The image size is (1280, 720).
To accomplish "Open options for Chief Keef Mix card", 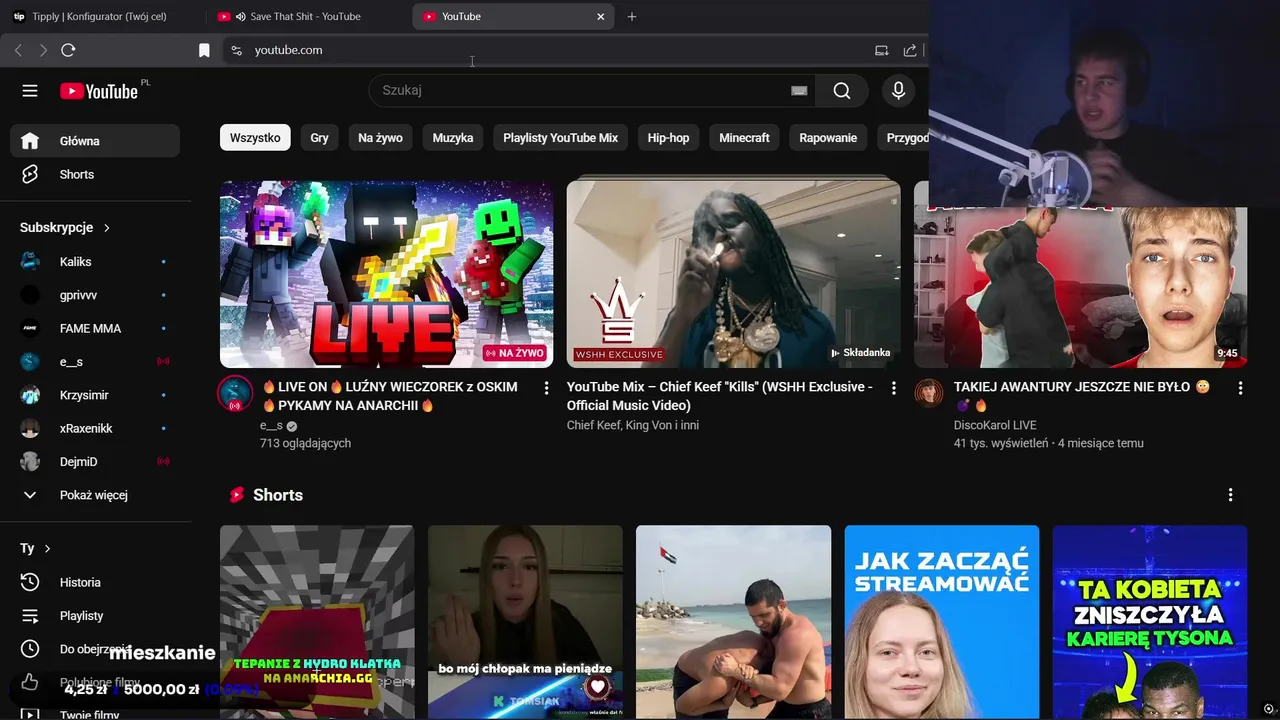I will [893, 388].
